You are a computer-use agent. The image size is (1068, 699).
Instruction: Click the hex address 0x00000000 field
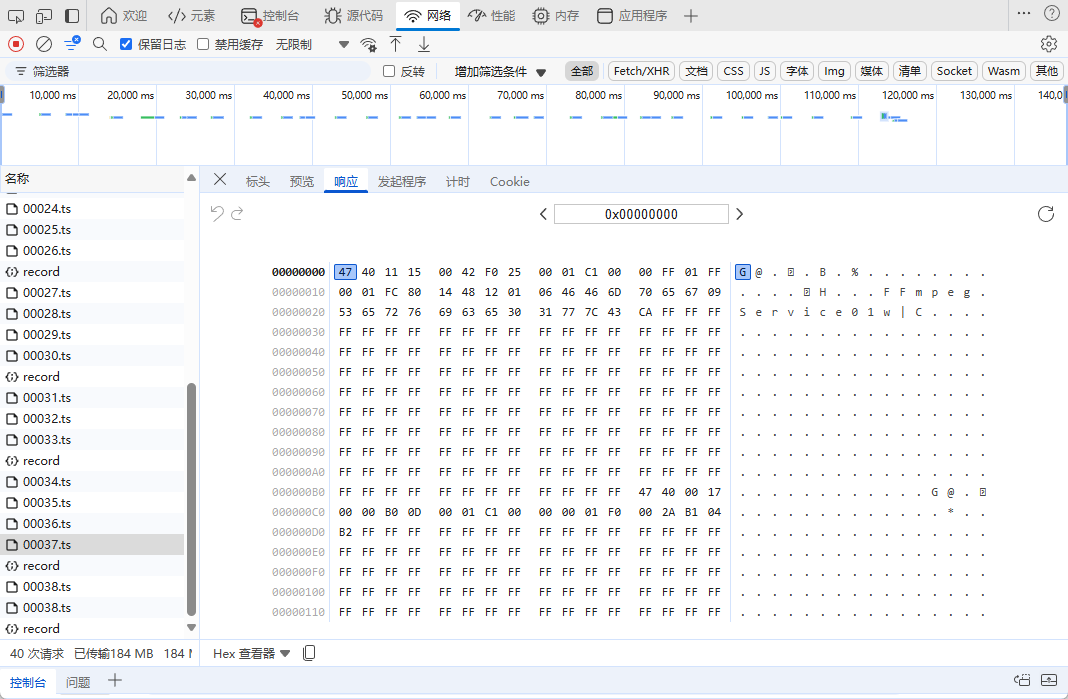point(641,214)
